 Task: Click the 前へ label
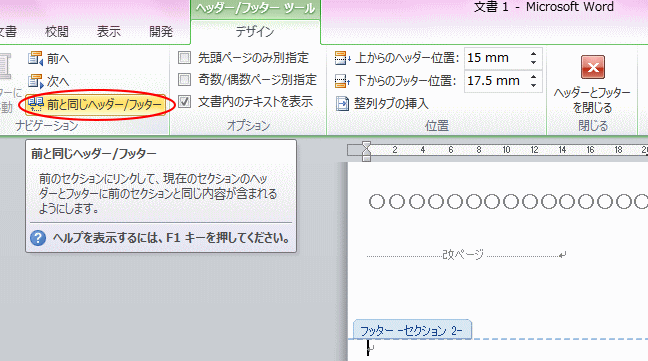[58, 59]
